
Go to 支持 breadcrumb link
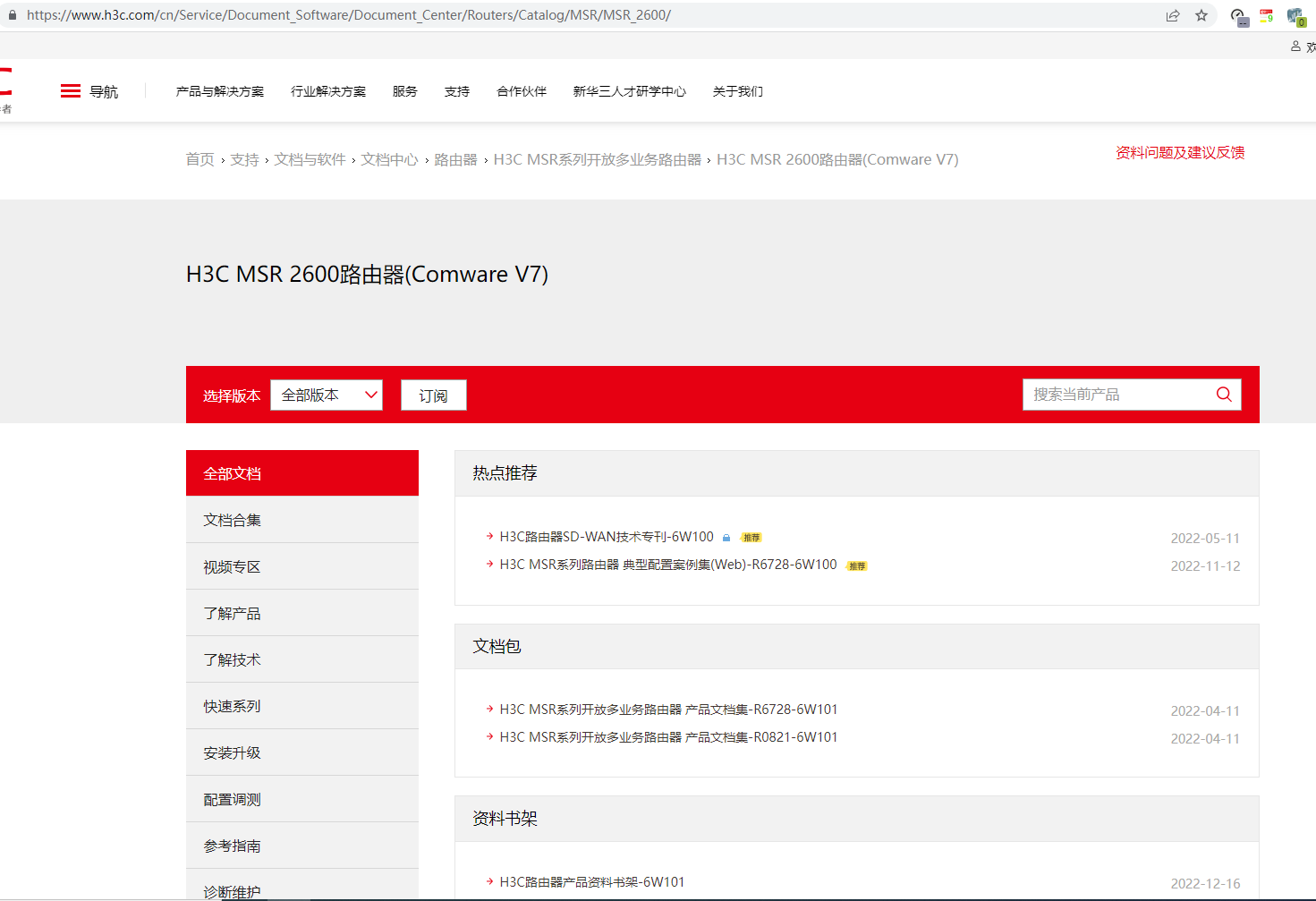[x=244, y=159]
